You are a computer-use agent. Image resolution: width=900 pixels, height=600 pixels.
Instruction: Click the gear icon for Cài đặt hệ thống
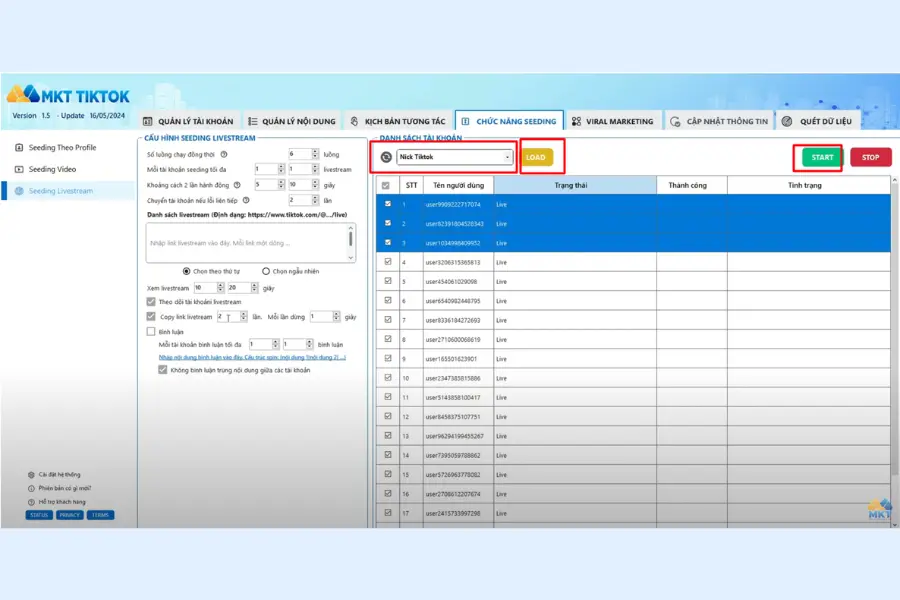click(x=31, y=475)
